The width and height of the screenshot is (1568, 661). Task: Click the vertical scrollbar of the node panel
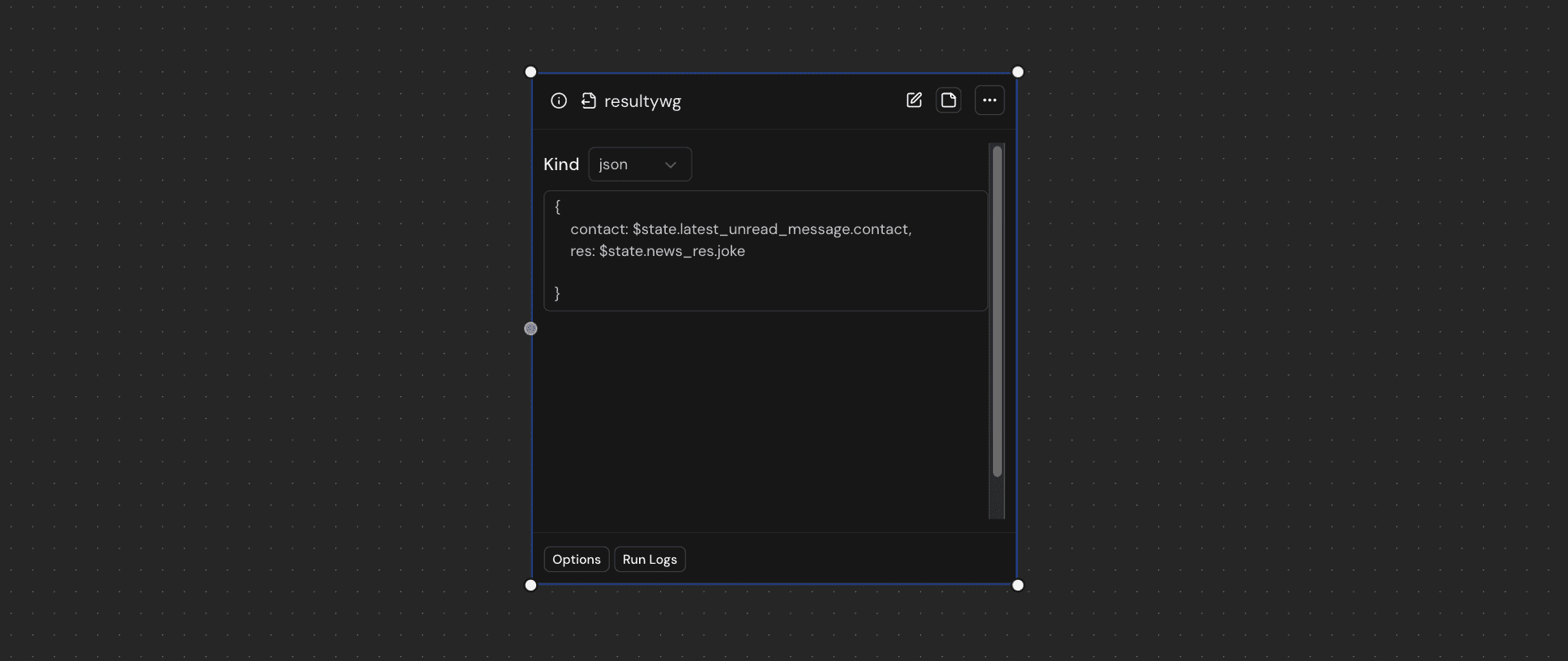pos(997,312)
